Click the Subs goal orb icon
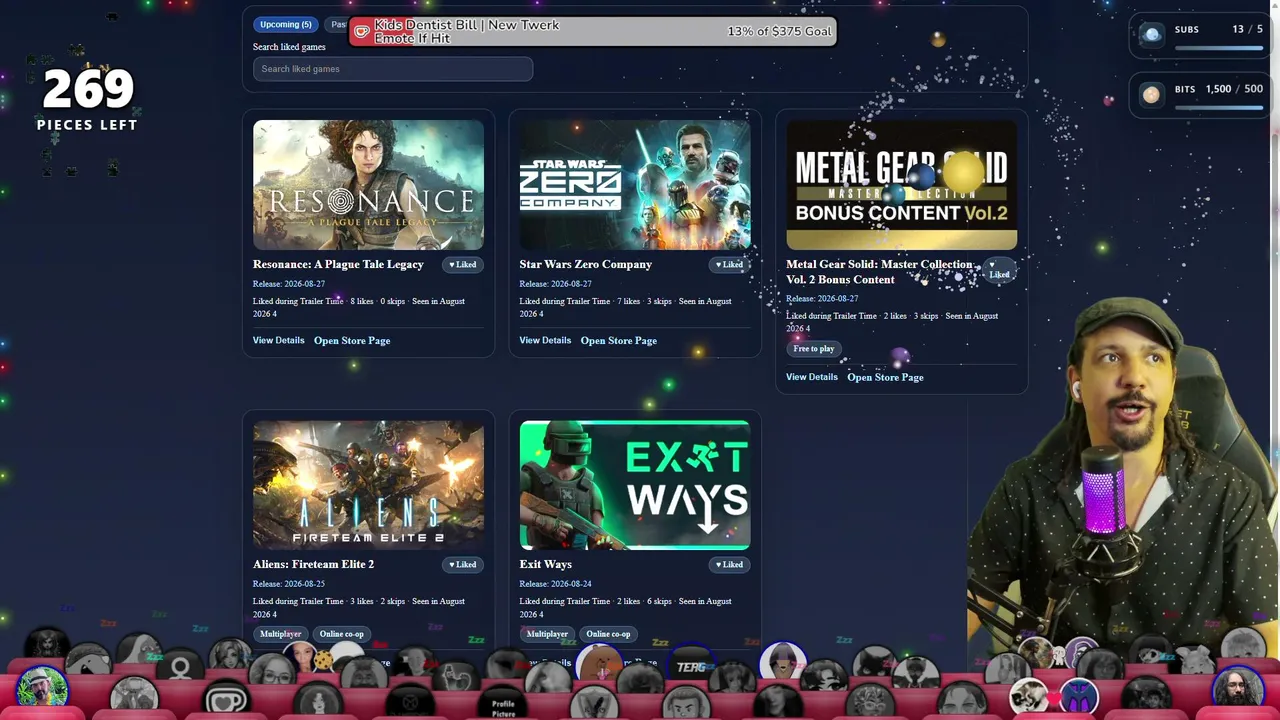This screenshot has width=1280, height=720. [x=1152, y=34]
